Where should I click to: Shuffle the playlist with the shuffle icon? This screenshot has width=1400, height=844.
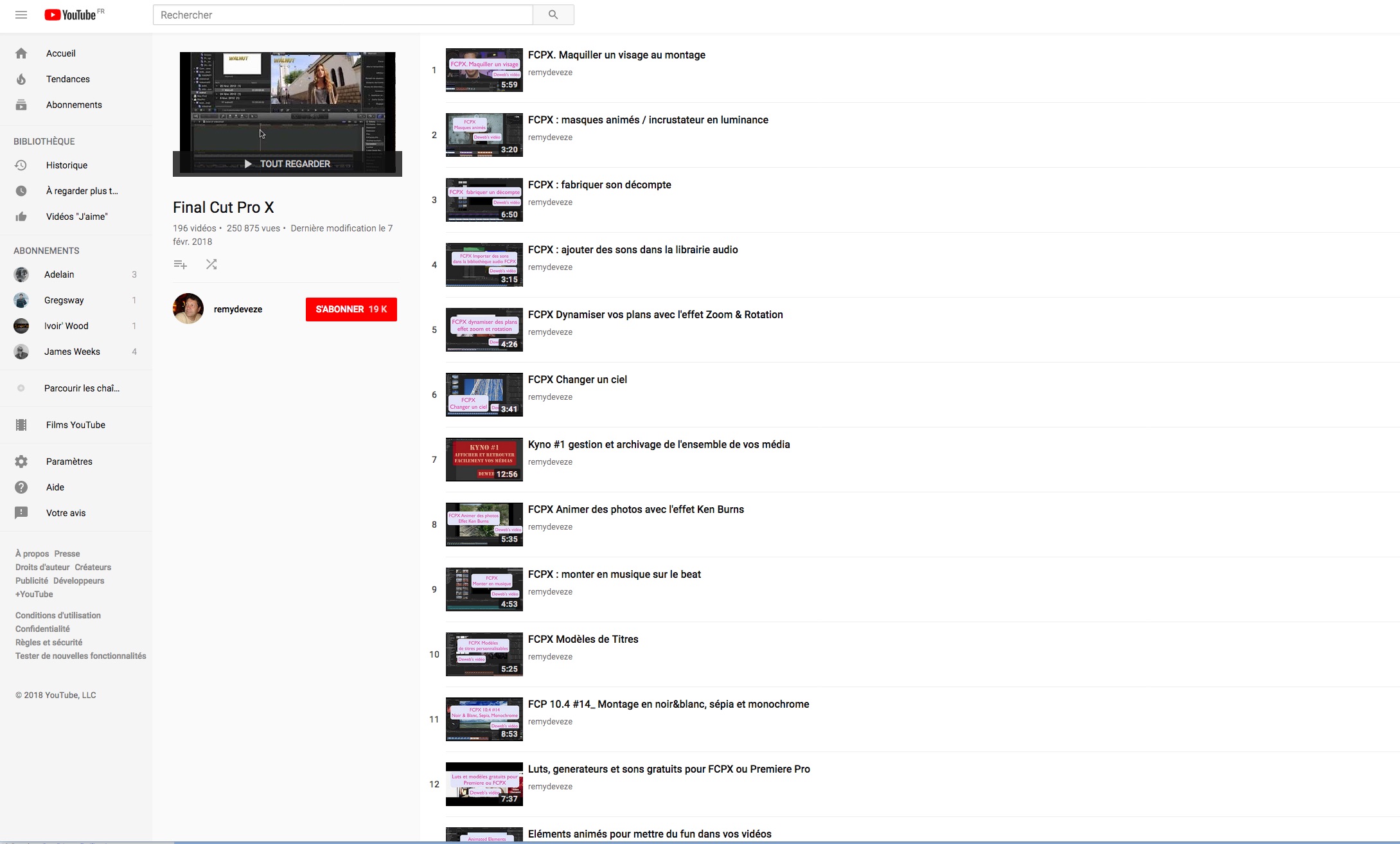tap(211, 264)
